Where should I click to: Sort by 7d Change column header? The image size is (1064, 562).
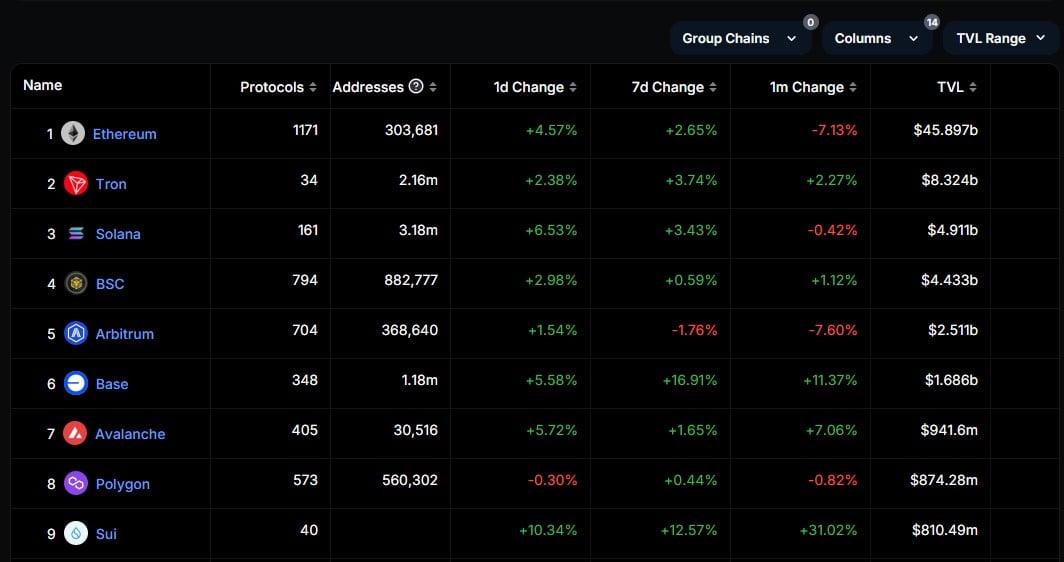click(674, 87)
